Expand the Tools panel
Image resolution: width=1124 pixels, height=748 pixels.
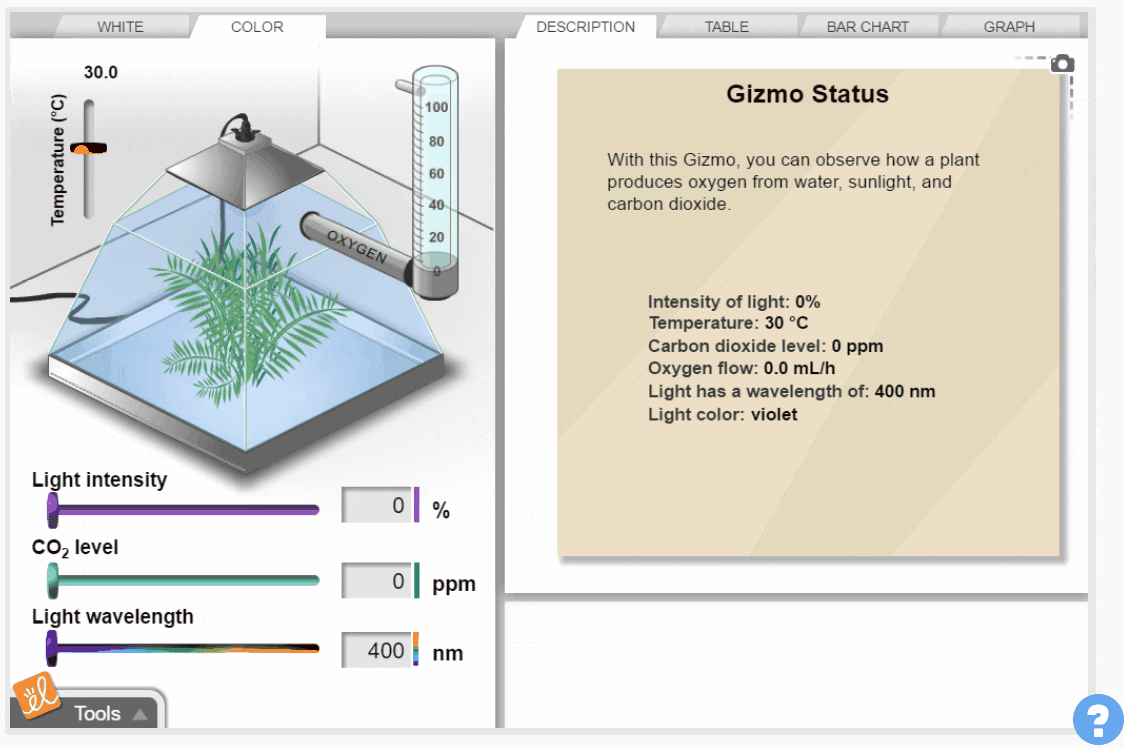point(110,713)
